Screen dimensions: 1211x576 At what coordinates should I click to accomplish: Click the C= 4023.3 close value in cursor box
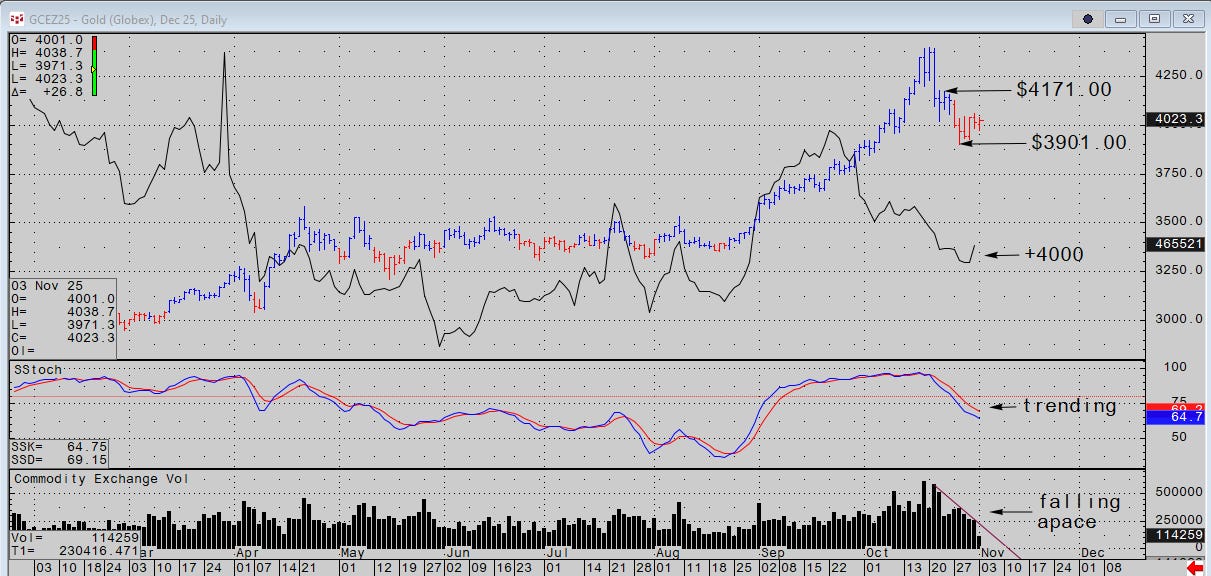64,338
